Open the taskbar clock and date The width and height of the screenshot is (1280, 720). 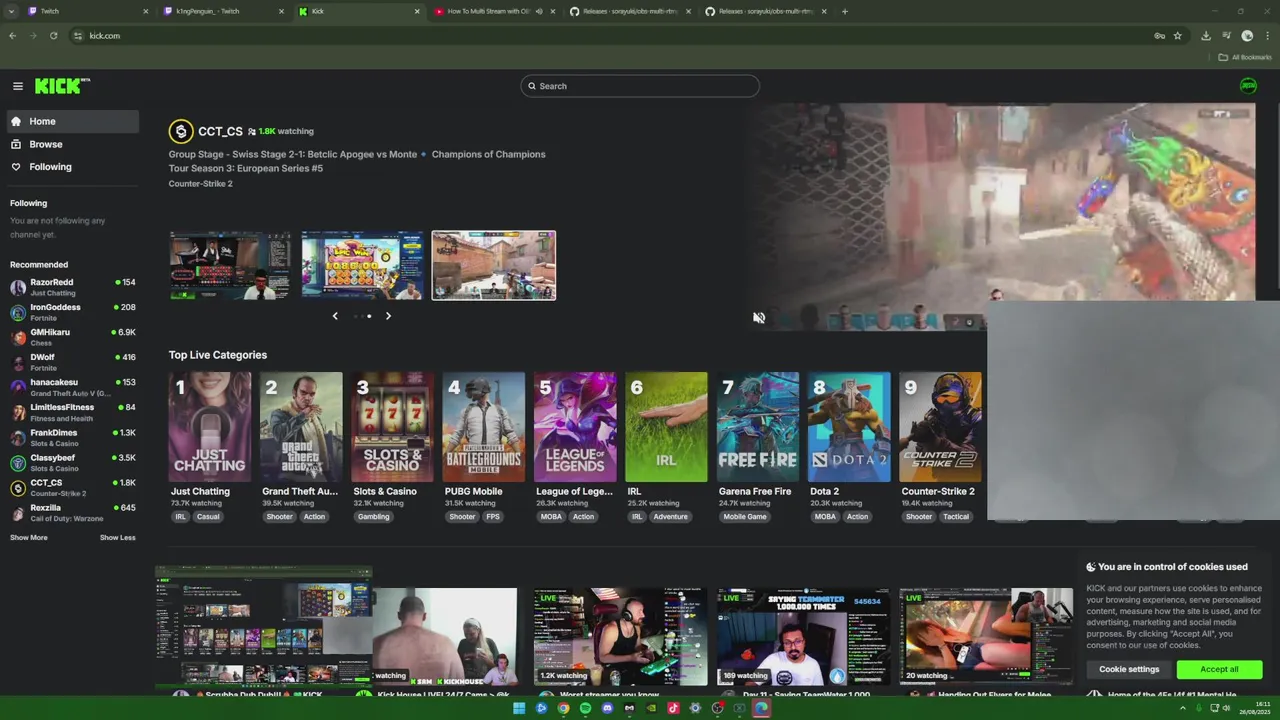1255,708
